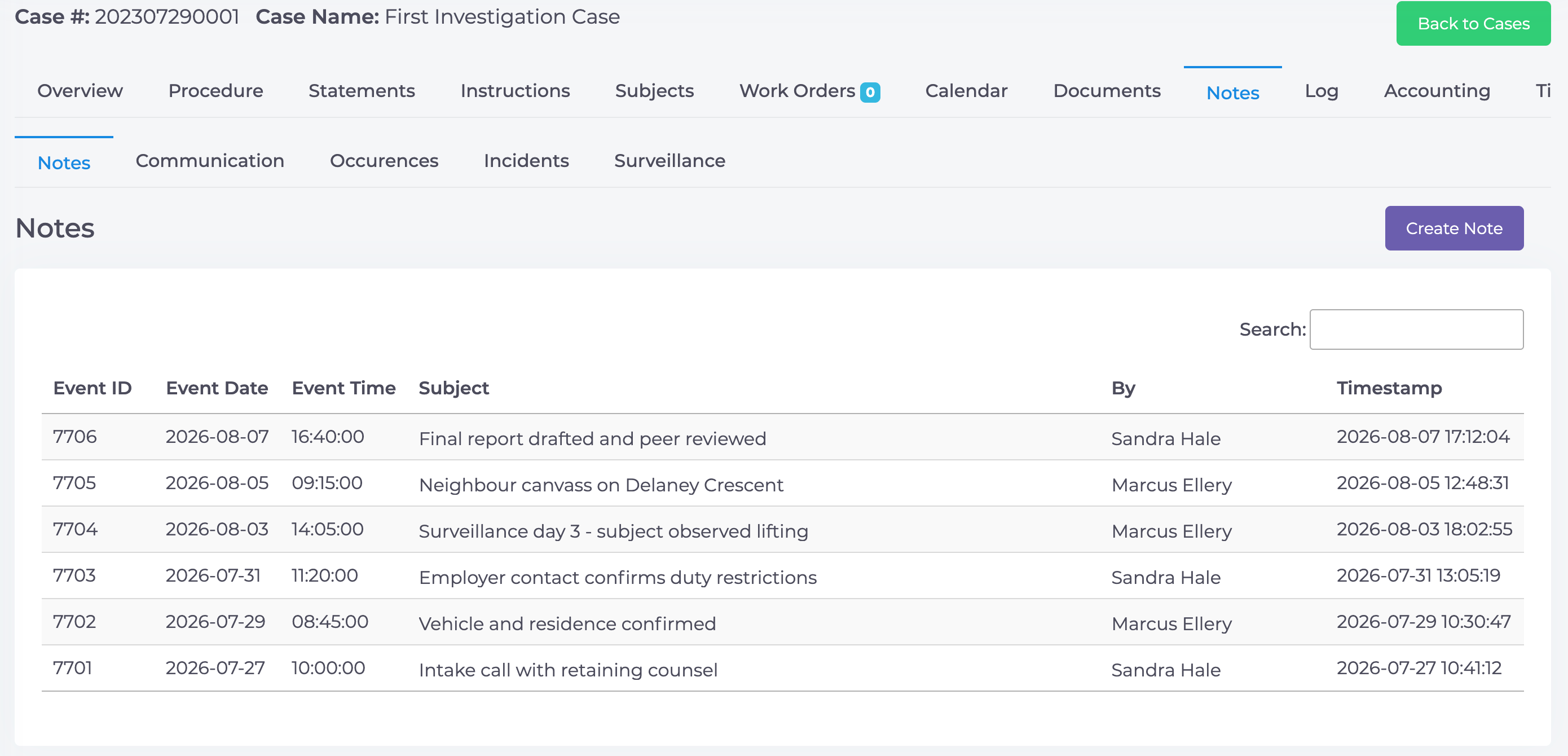Click Sandra Hale in row 7706
The height and width of the screenshot is (756, 1568).
pos(1166,439)
